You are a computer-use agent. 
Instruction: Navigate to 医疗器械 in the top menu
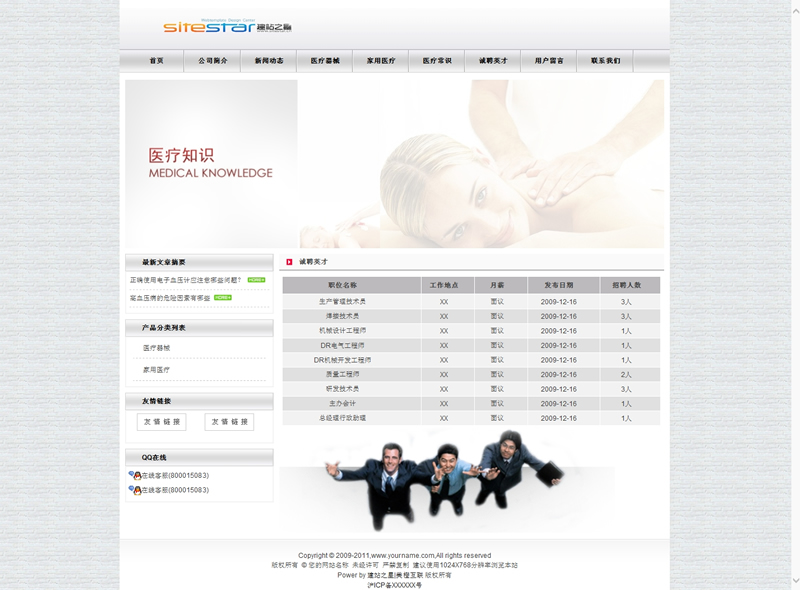pos(324,61)
